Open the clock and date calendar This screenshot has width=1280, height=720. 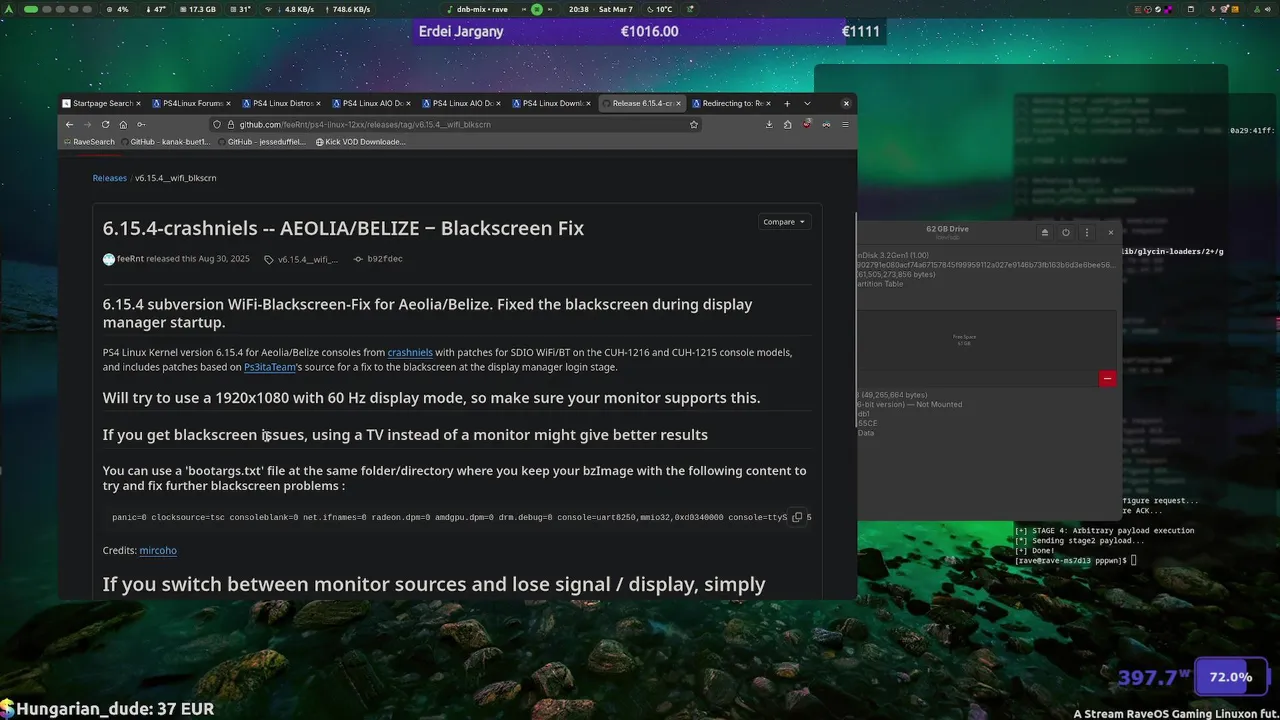[600, 9]
